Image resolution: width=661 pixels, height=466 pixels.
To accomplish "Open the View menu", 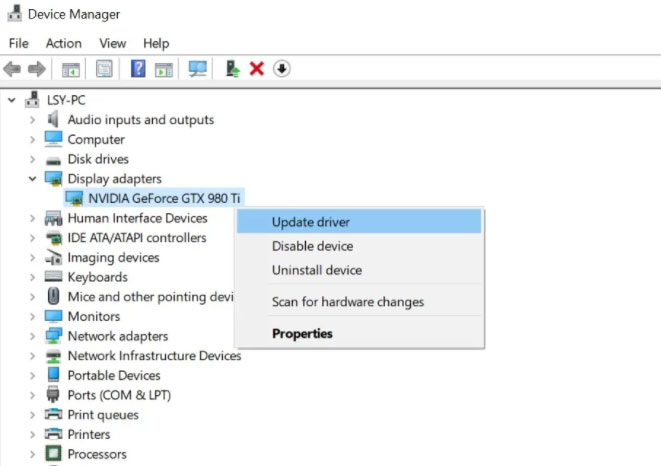I will click(x=113, y=43).
